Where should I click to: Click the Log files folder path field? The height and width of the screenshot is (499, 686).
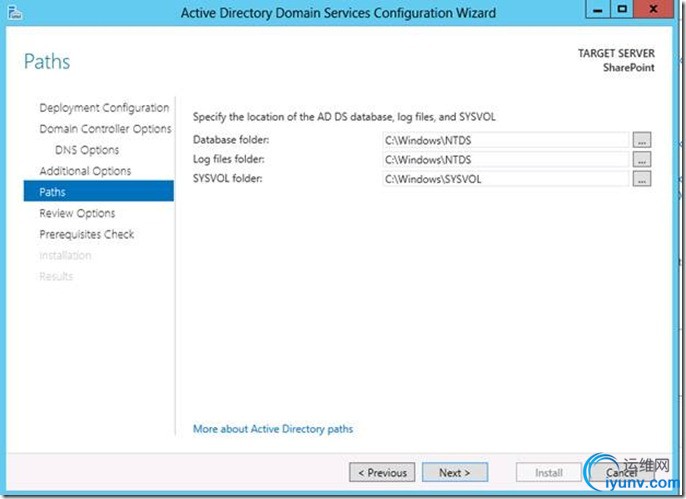(x=506, y=160)
